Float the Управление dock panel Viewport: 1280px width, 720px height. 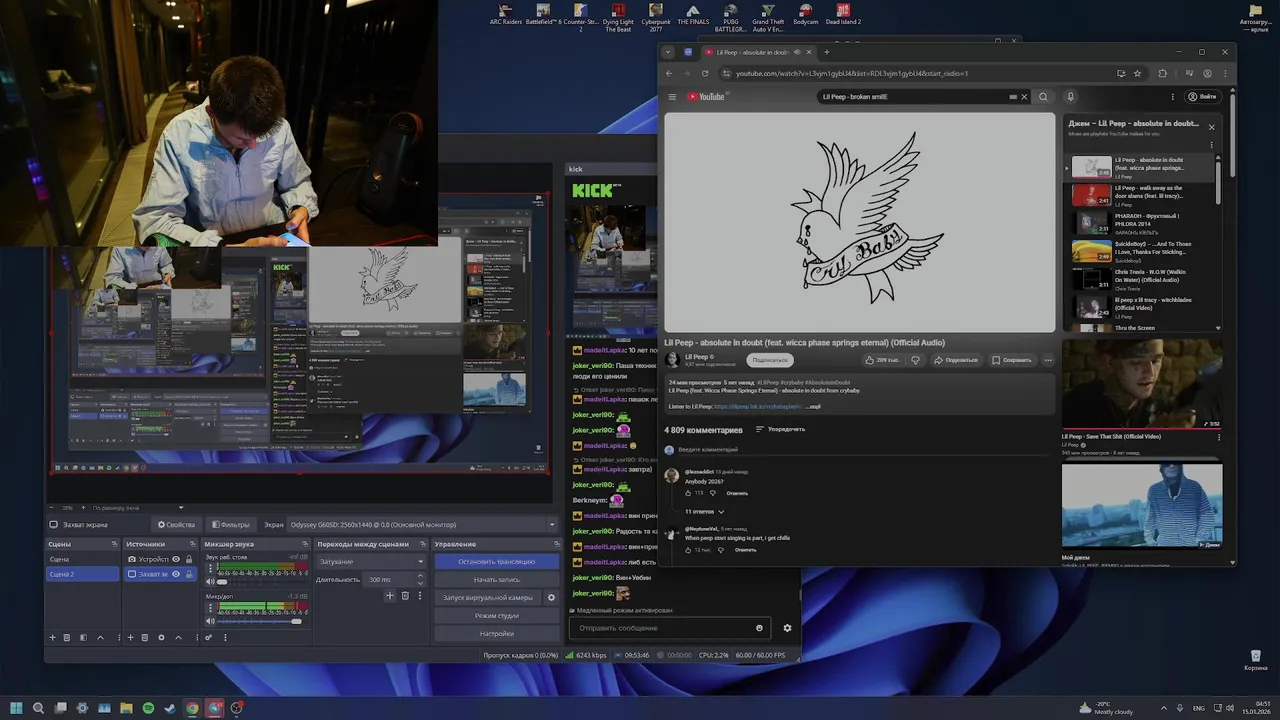coord(555,544)
